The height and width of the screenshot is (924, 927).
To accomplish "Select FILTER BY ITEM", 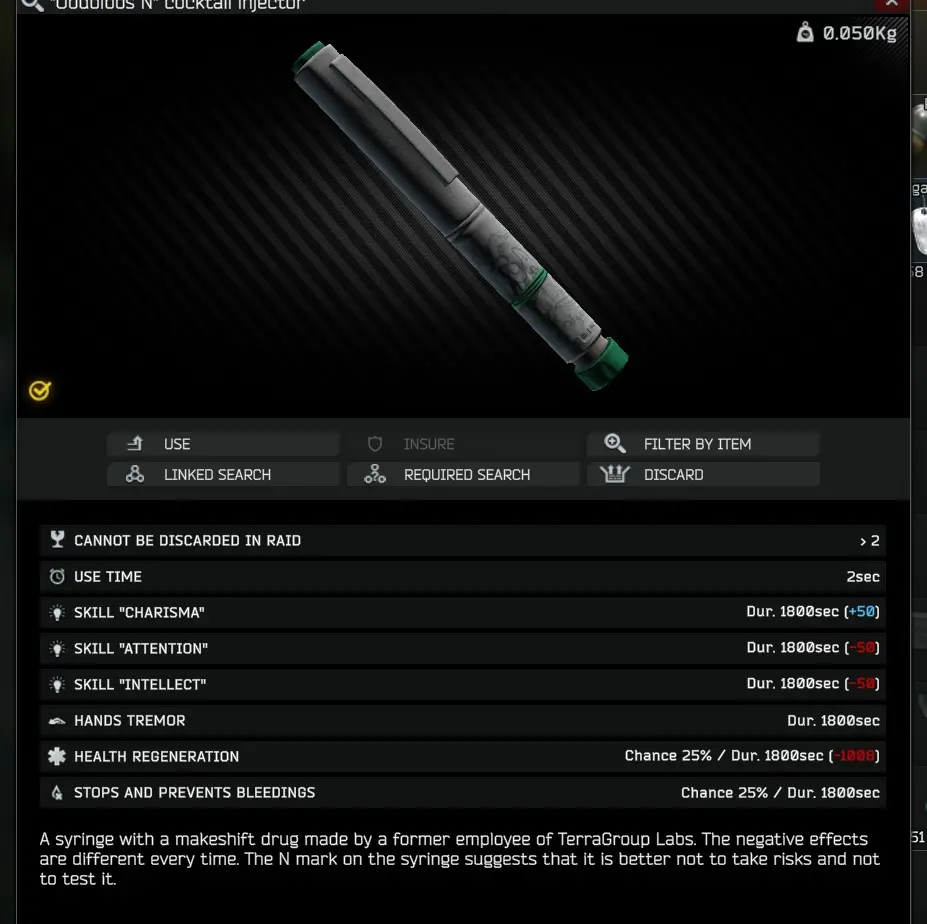I will [x=703, y=444].
